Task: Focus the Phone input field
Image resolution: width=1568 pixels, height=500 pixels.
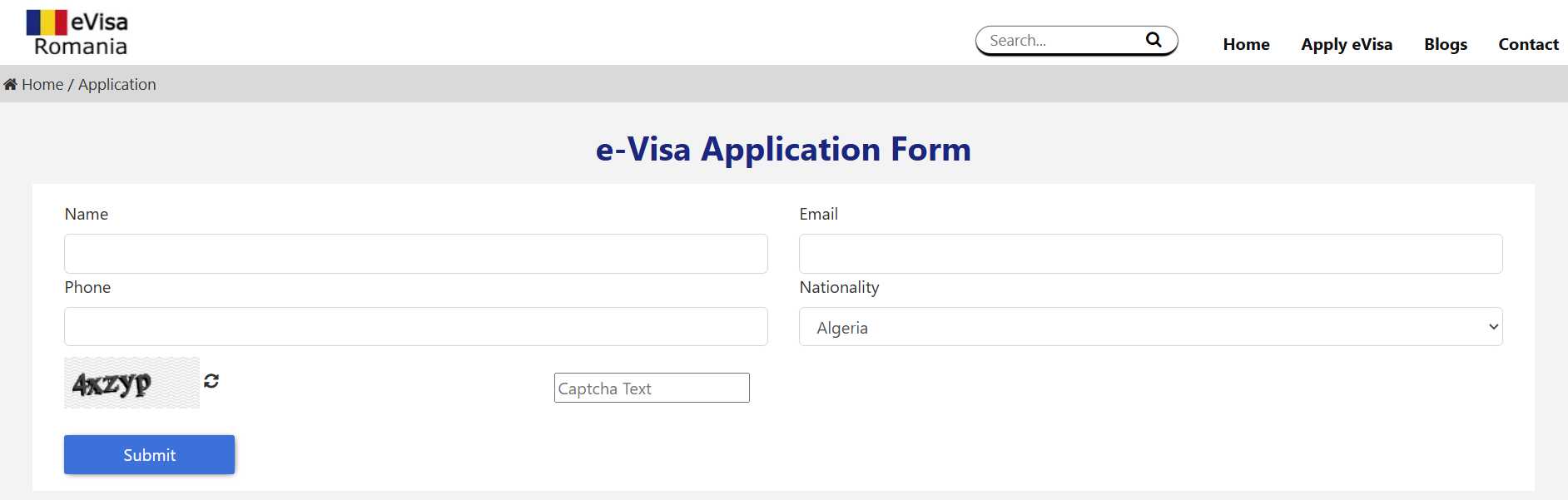Action: 415,326
